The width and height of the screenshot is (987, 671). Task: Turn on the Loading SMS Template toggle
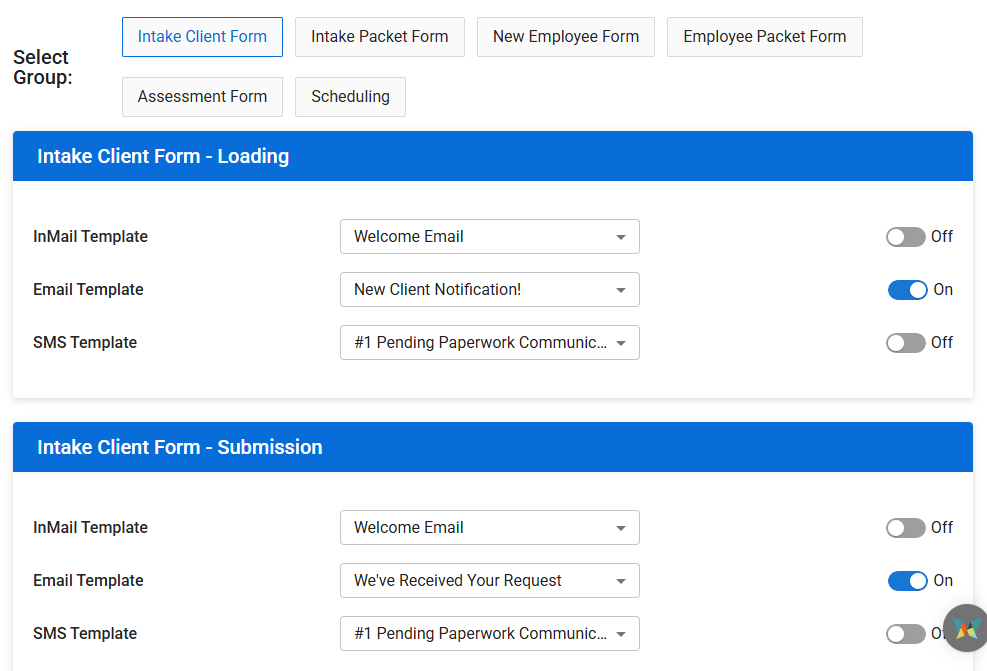click(x=906, y=342)
